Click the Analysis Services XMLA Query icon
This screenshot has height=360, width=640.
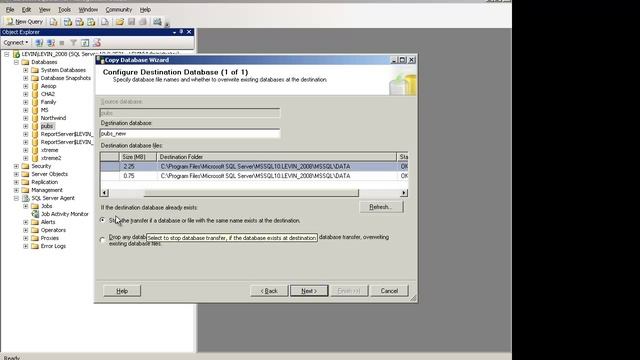point(91,22)
